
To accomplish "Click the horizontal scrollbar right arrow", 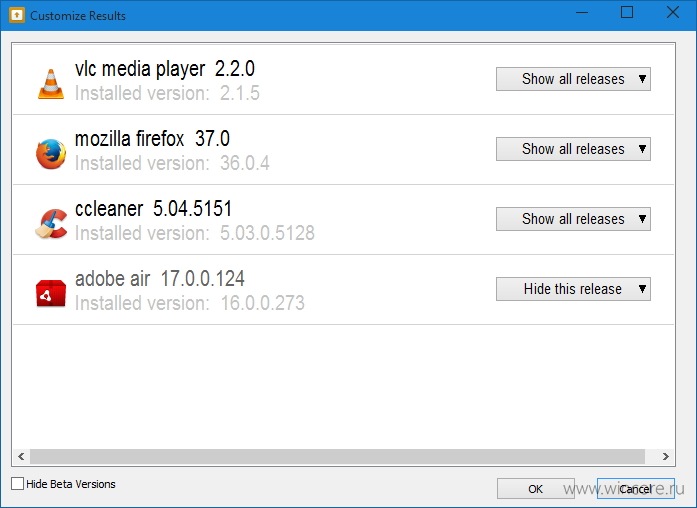I will click(665, 456).
